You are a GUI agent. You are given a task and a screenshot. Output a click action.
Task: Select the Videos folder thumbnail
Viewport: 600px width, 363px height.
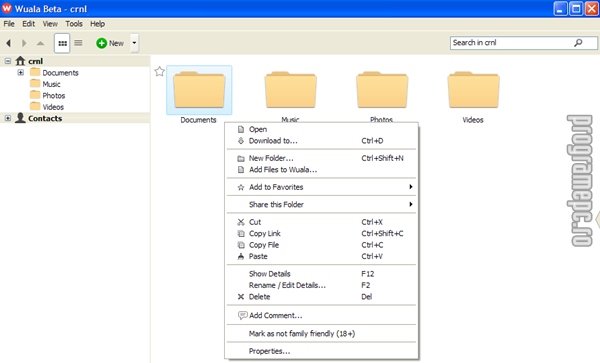click(473, 90)
